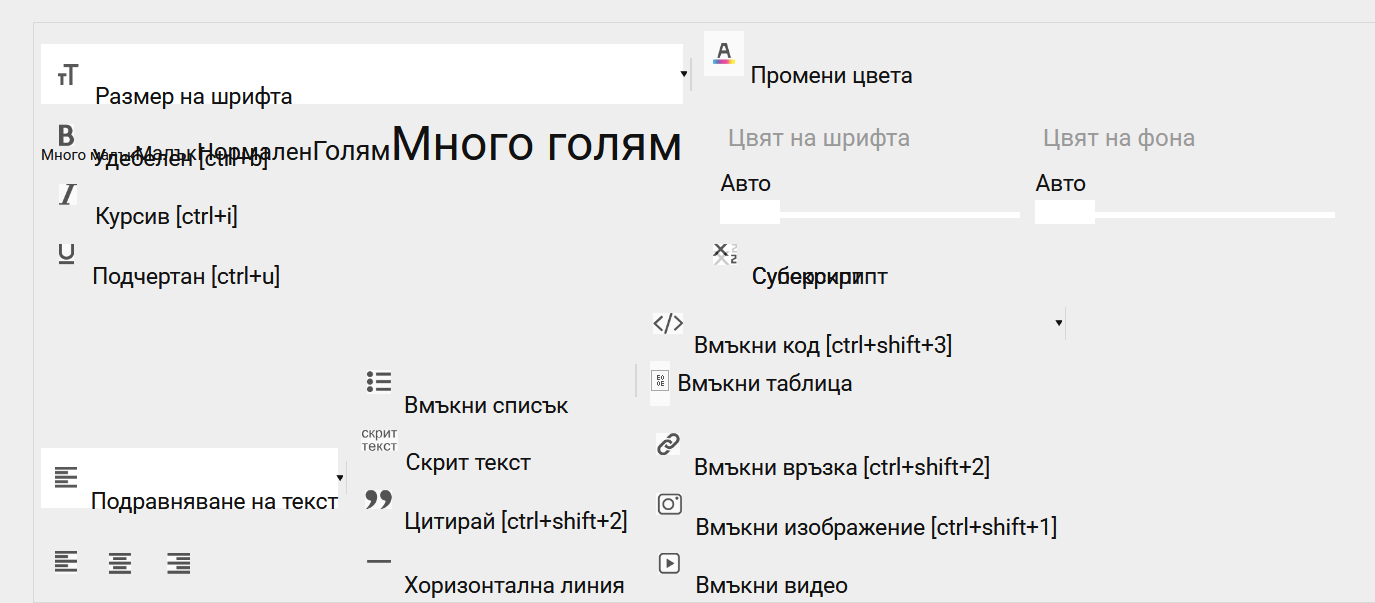Click the insert list (Вмъкни списък) icon
1375x603 pixels.
click(x=379, y=381)
